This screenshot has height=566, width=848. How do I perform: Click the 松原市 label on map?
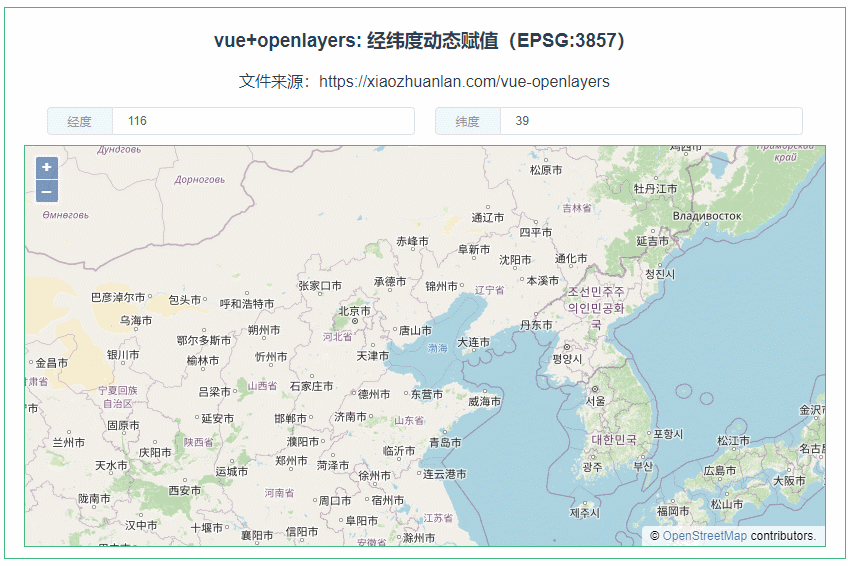[546, 170]
